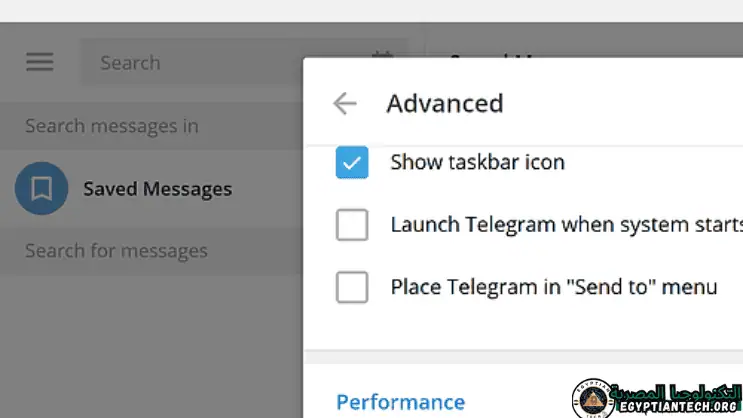Click the Place Telegram in "Send to" menu label

(553, 288)
